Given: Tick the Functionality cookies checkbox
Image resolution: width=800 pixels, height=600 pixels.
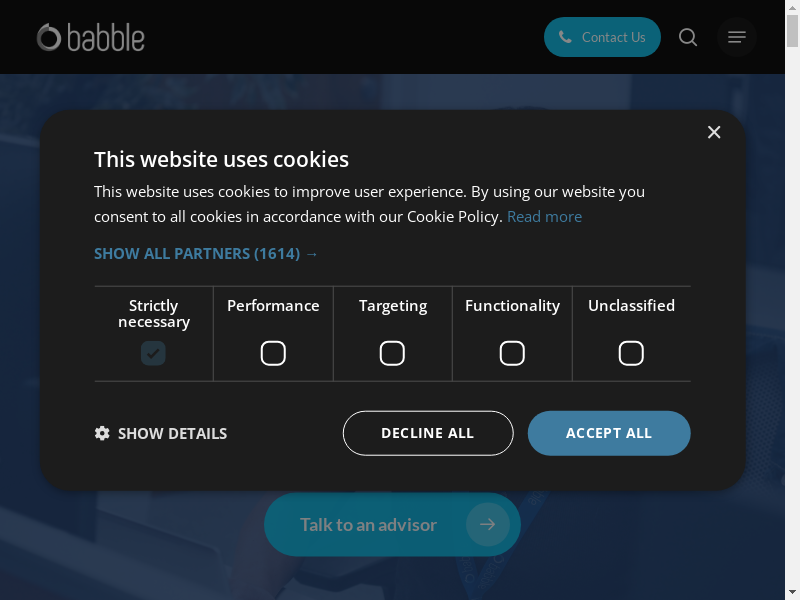Looking at the screenshot, I should tap(512, 353).
